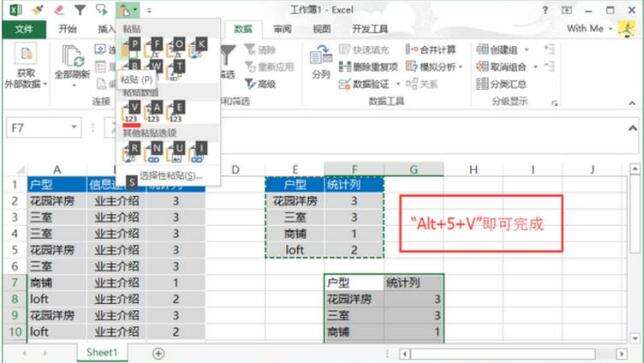Screen dimensions: 644x363
Task: Click Hide Detail icon beside 取消组合
Action: [550, 66]
